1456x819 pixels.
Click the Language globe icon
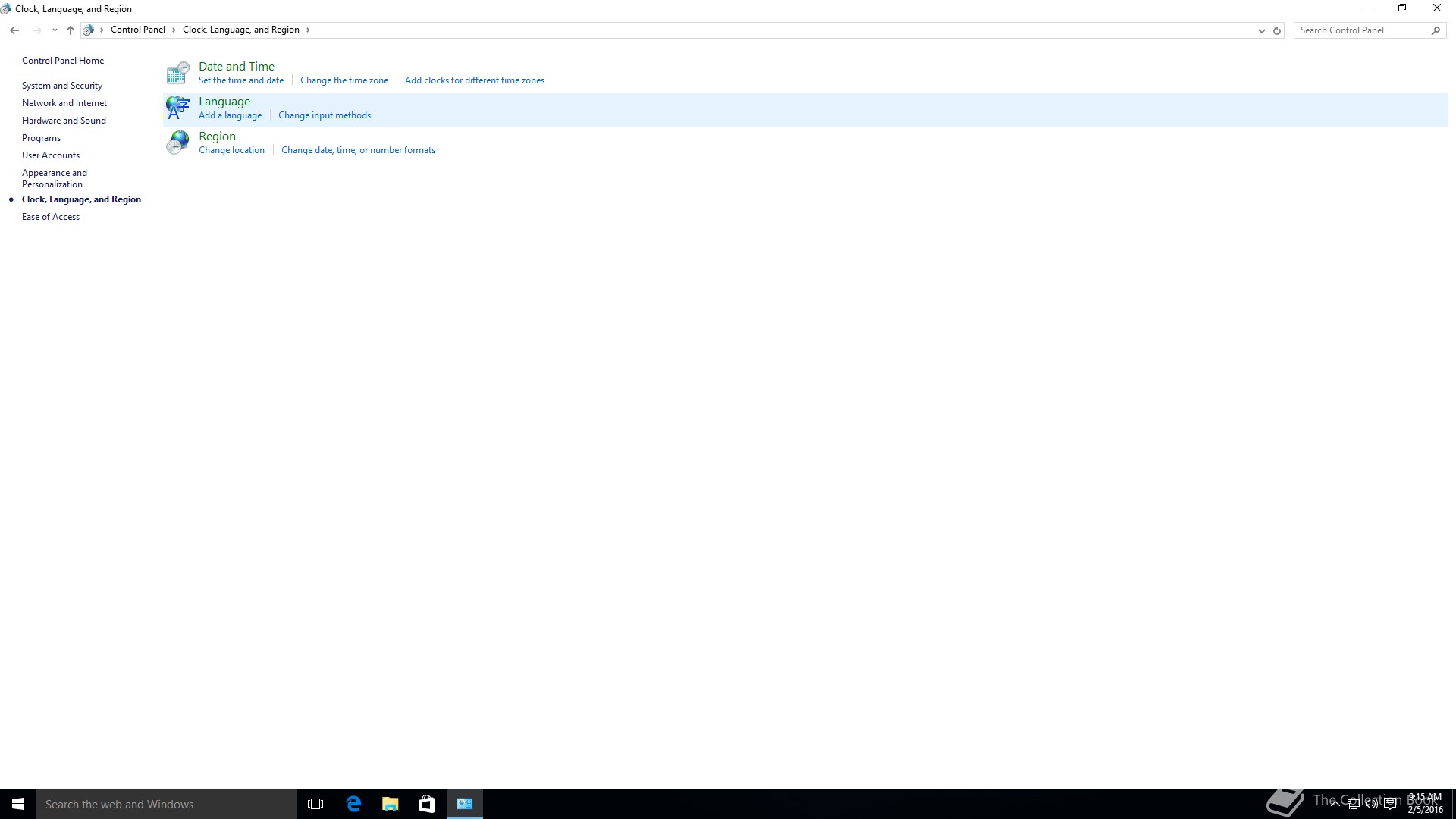(177, 108)
